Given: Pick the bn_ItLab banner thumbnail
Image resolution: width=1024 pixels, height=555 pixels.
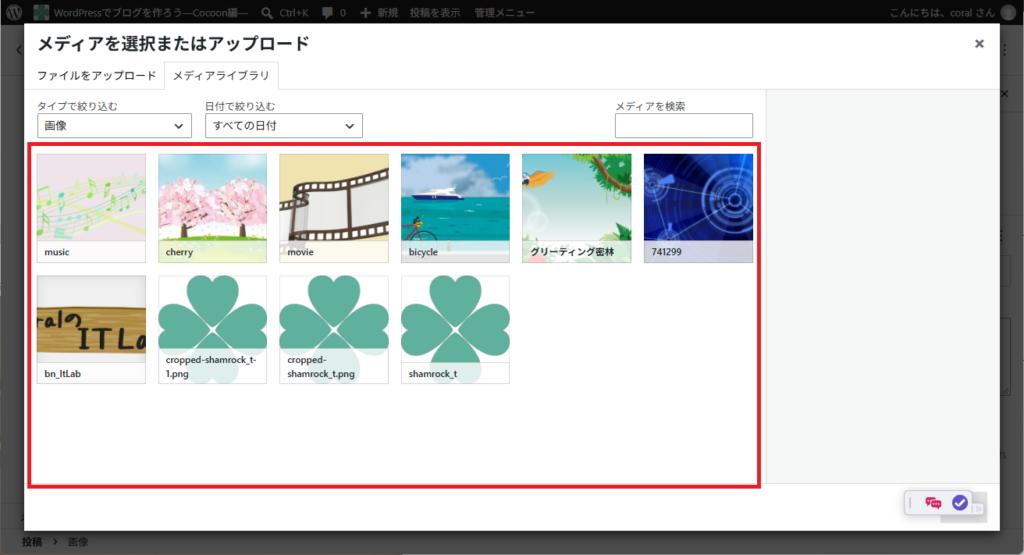Looking at the screenshot, I should (91, 329).
